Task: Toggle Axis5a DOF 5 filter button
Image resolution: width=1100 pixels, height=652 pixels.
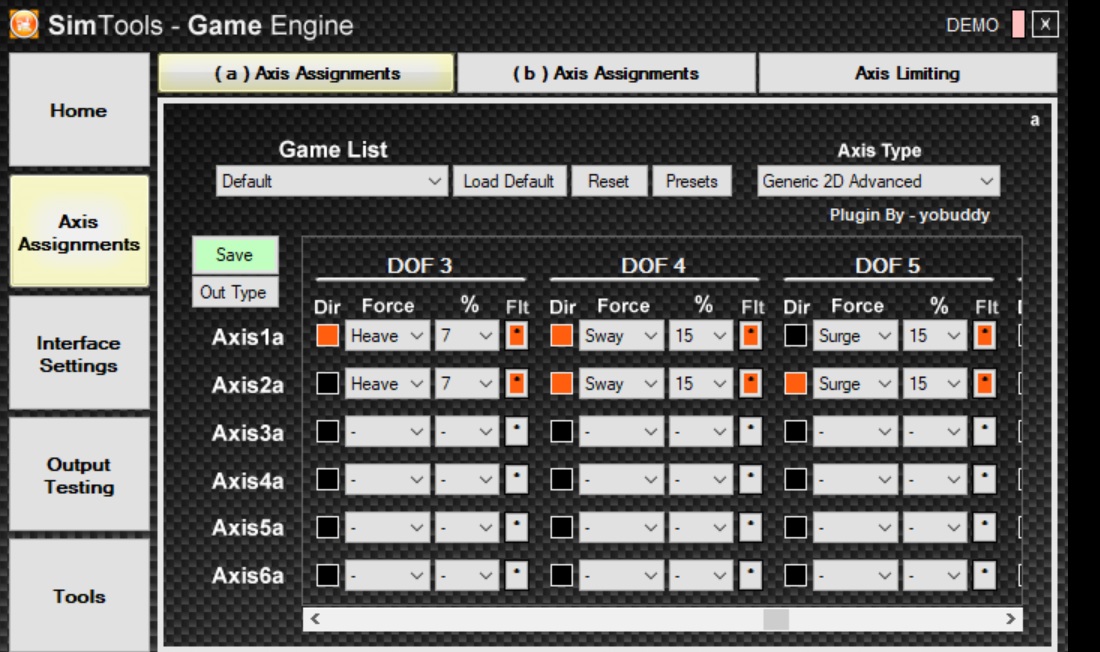Action: point(985,527)
